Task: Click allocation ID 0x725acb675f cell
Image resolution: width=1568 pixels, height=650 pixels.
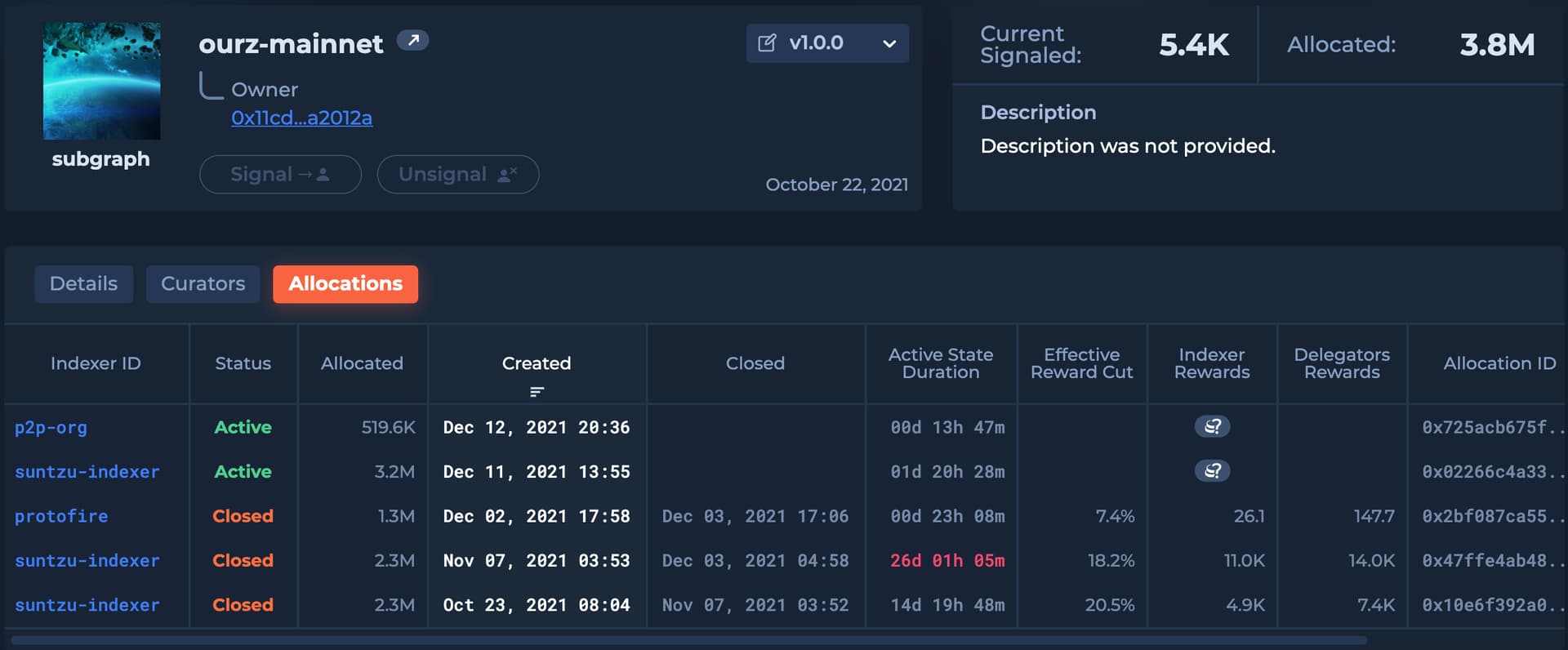Action: point(1486,427)
